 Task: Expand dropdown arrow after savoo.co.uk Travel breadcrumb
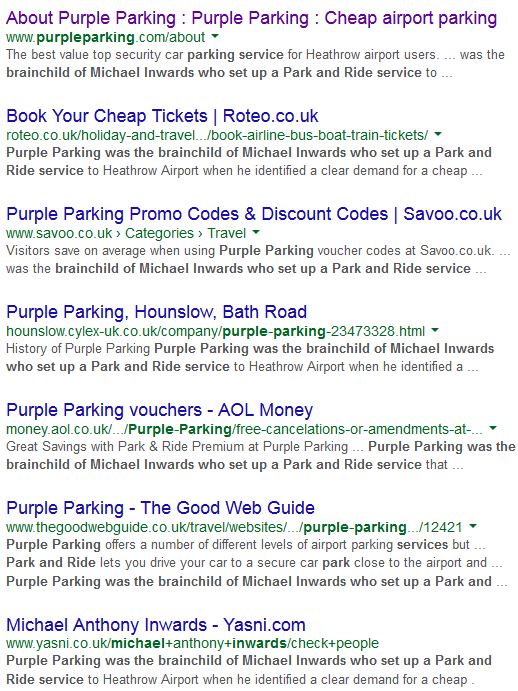coord(256,232)
